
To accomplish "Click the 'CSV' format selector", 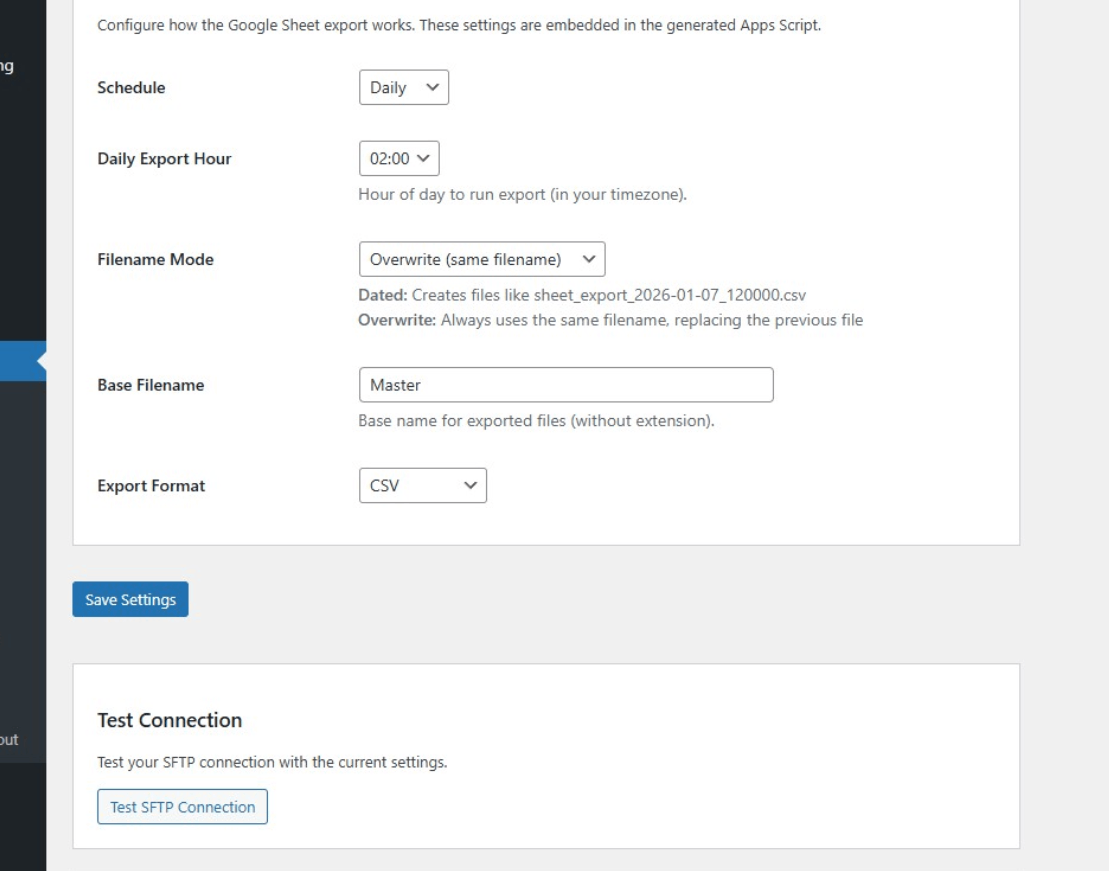I will point(422,485).
